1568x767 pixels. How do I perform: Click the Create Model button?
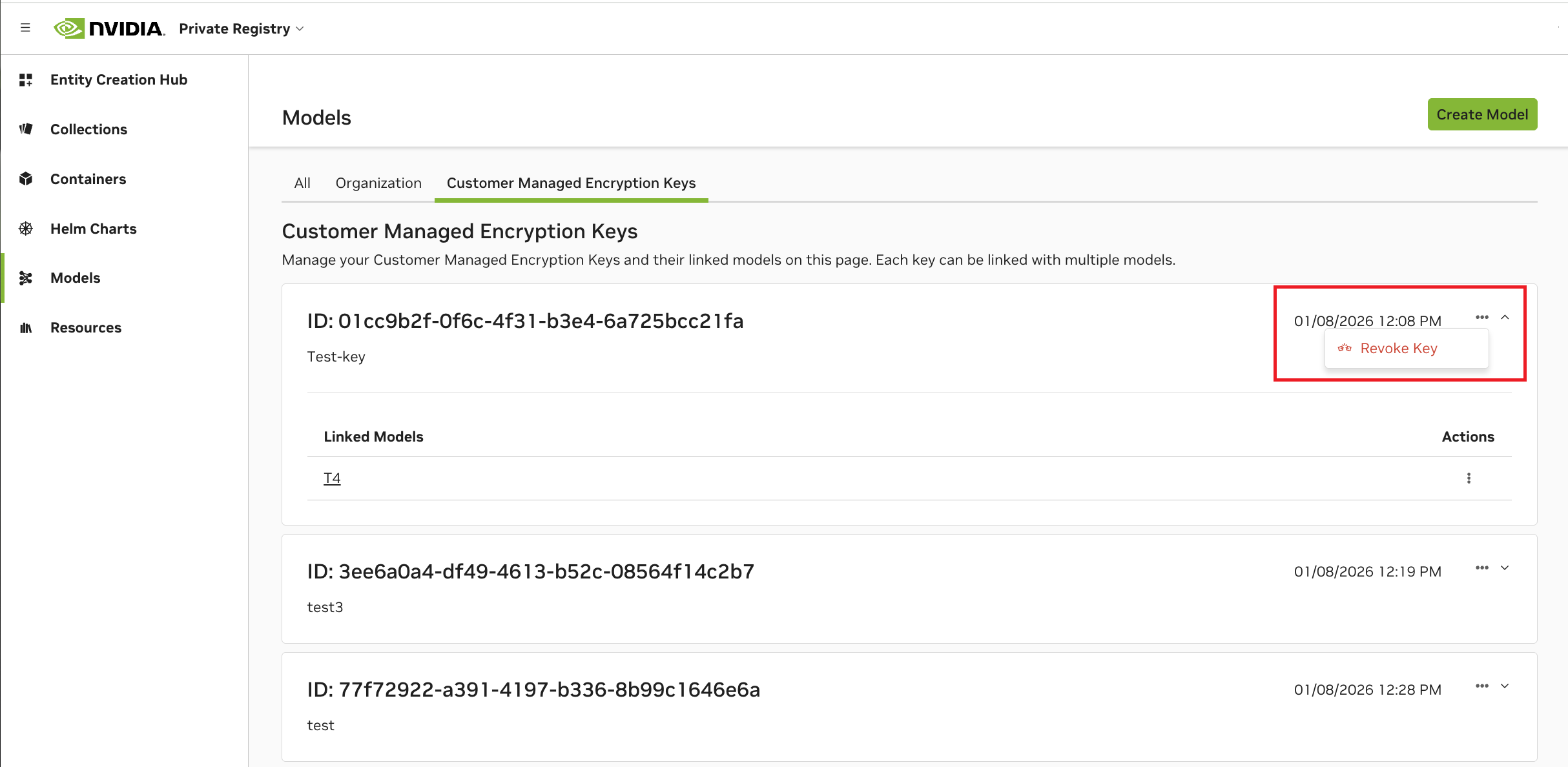click(x=1481, y=114)
